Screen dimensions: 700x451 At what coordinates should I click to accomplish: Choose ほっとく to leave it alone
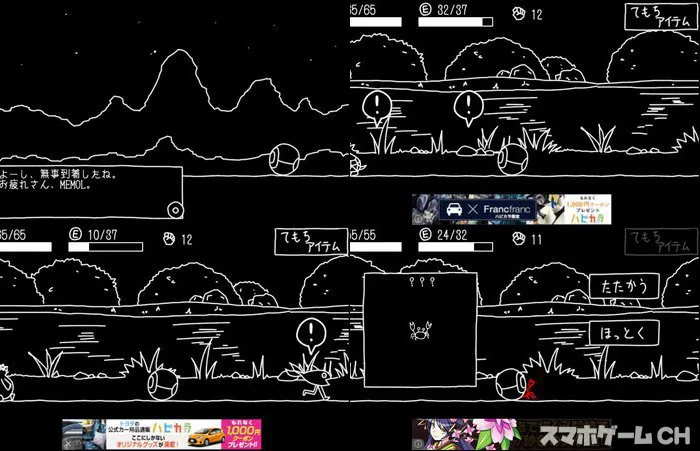[x=624, y=333]
